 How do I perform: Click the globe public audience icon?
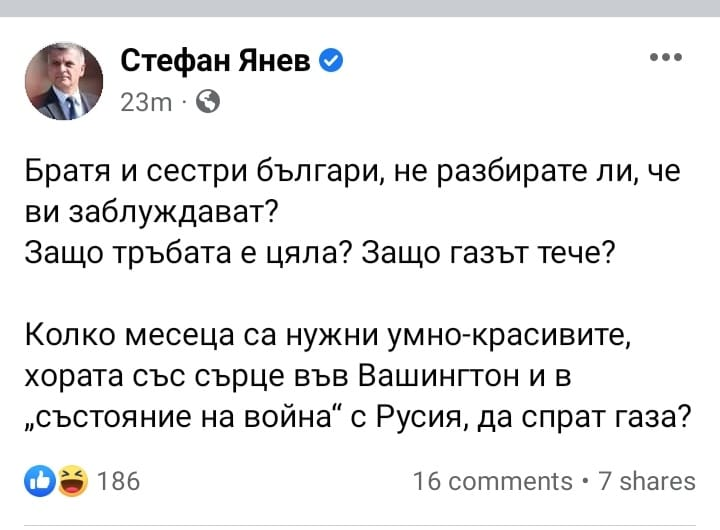(x=209, y=101)
